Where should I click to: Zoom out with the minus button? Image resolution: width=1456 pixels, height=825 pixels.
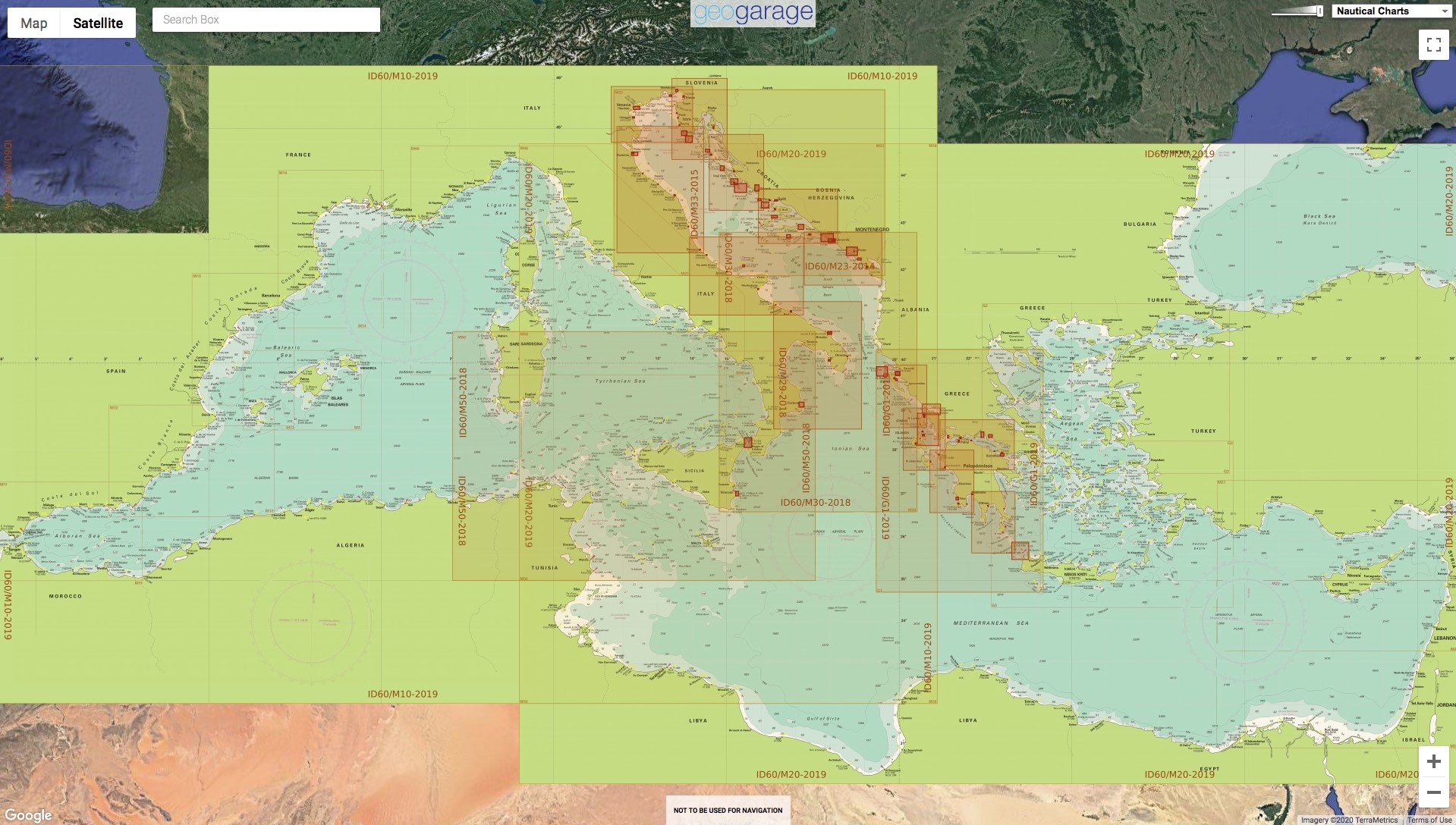(1433, 792)
